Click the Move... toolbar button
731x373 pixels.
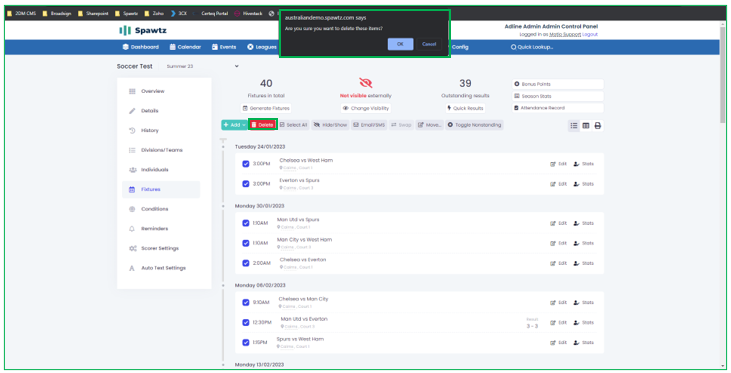pos(429,124)
